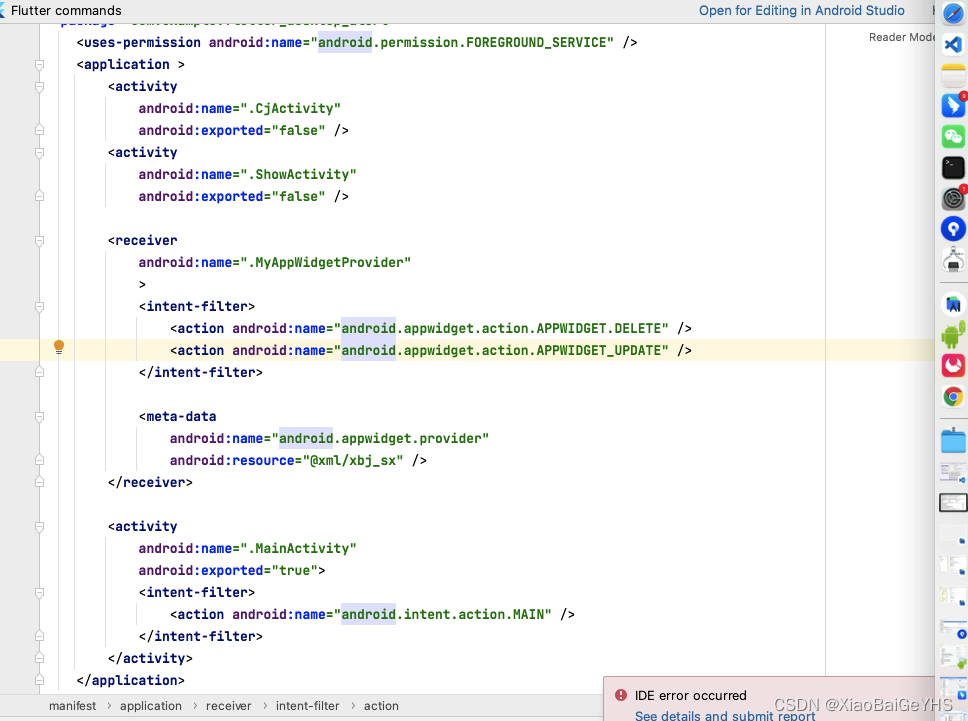Image resolution: width=968 pixels, height=721 pixels.
Task: Collapse the receiver's intent-filter fold marker
Action: coord(40,307)
